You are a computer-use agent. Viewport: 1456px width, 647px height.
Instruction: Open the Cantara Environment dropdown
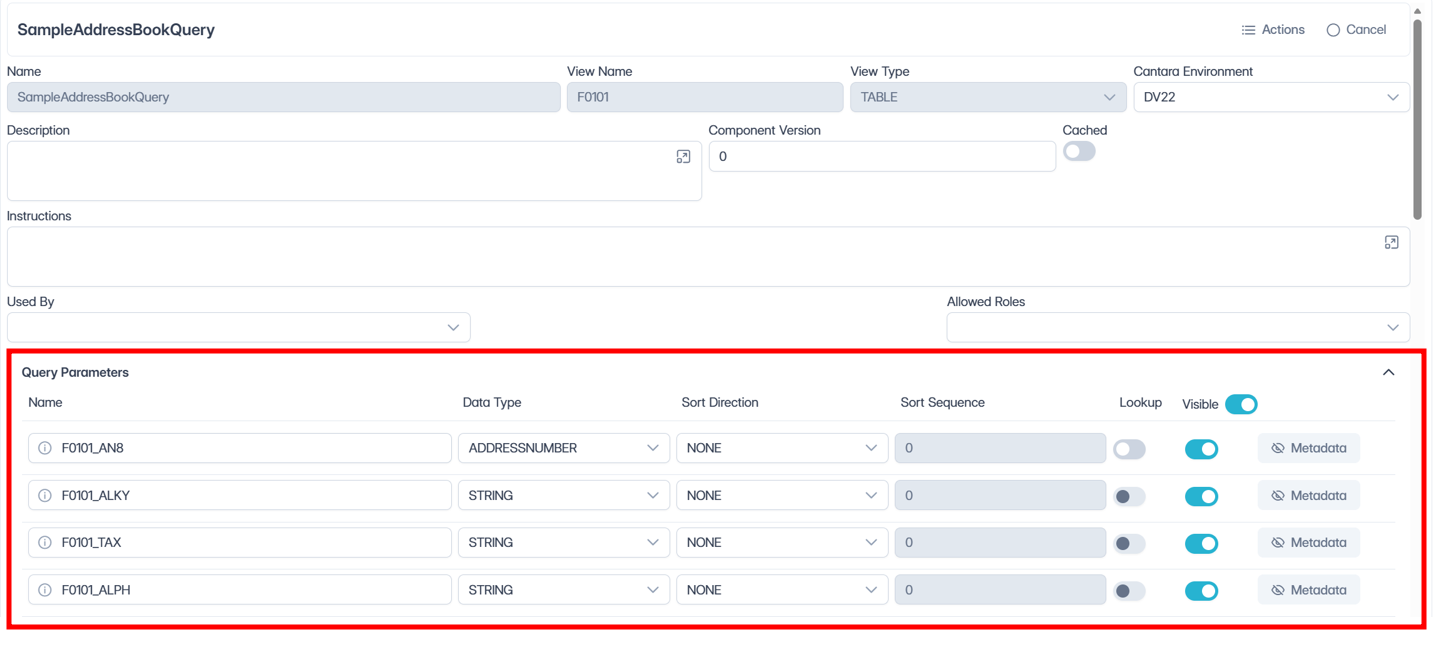[x=1271, y=97]
